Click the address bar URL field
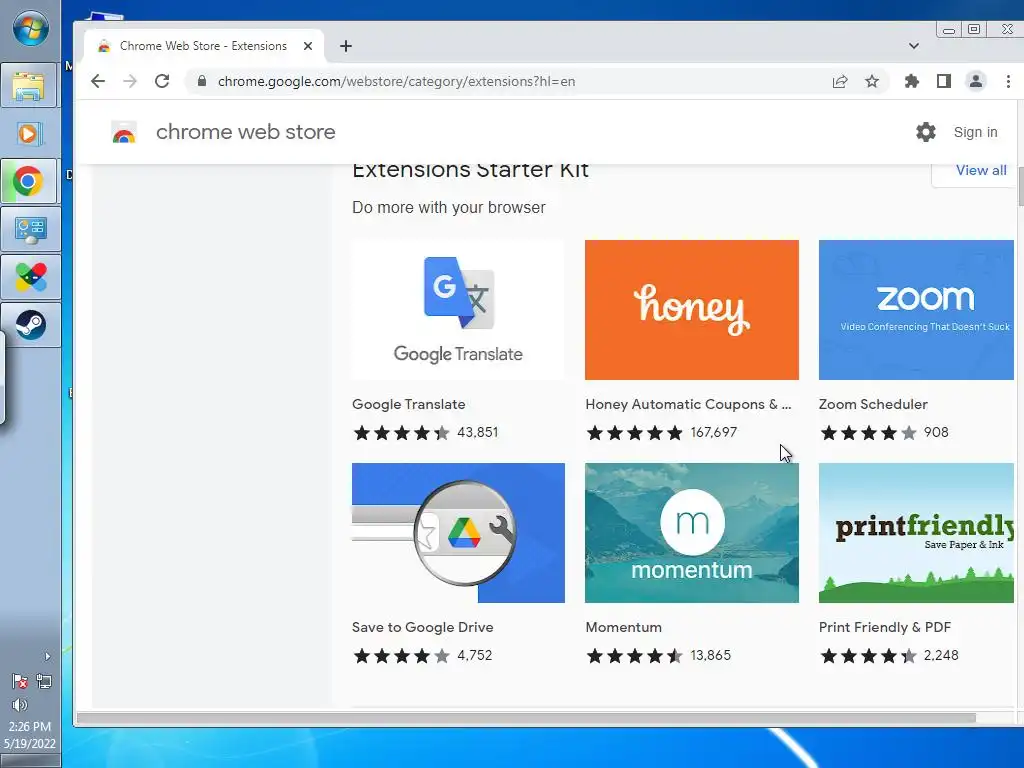The height and width of the screenshot is (768, 1024). pos(396,81)
